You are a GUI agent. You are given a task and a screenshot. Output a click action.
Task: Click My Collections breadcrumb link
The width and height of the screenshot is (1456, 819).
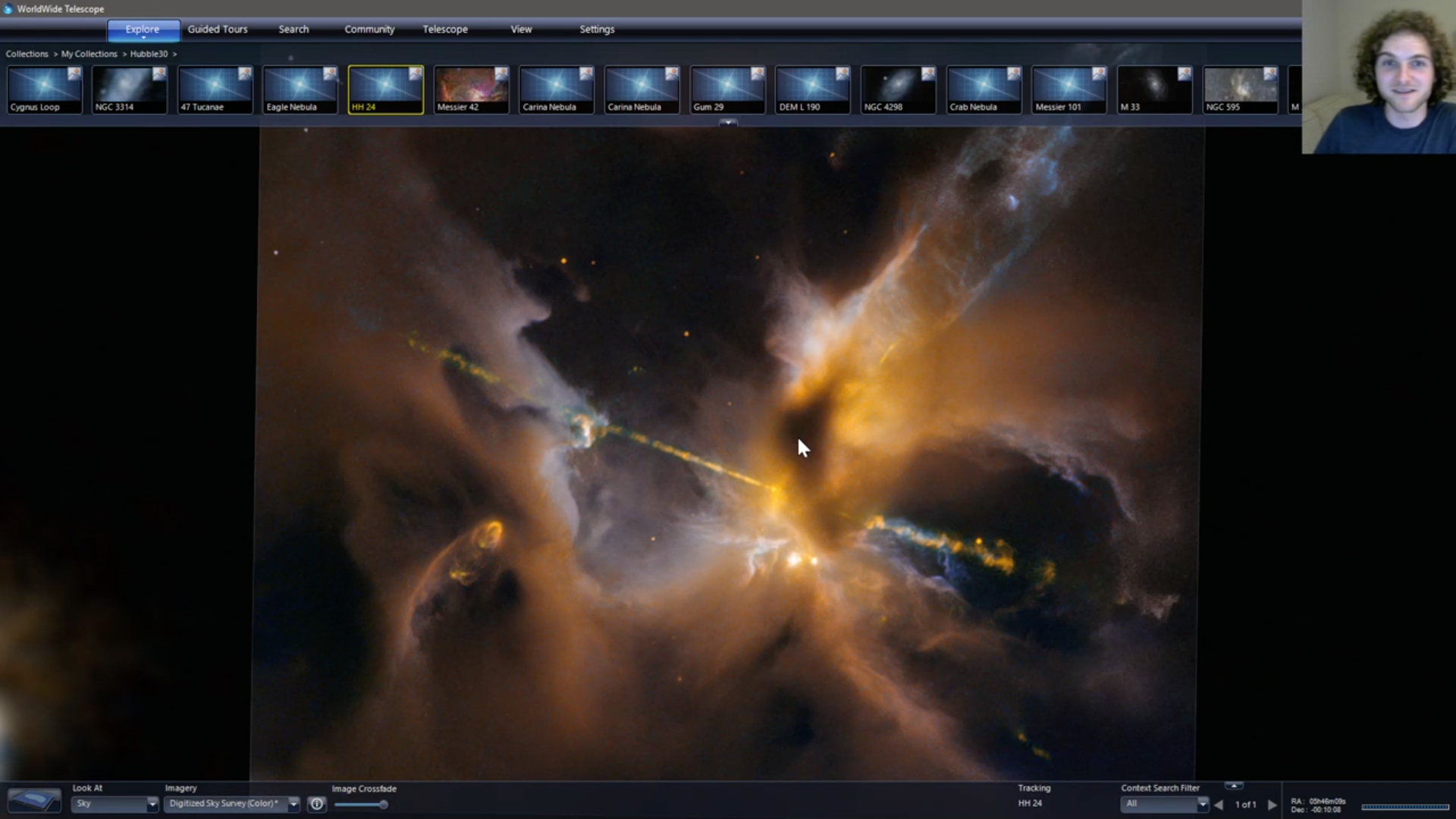point(89,54)
